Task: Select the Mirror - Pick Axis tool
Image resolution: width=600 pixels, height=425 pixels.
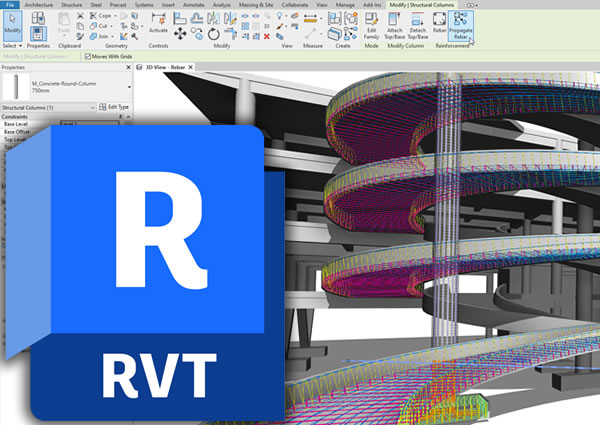Action: point(213,18)
